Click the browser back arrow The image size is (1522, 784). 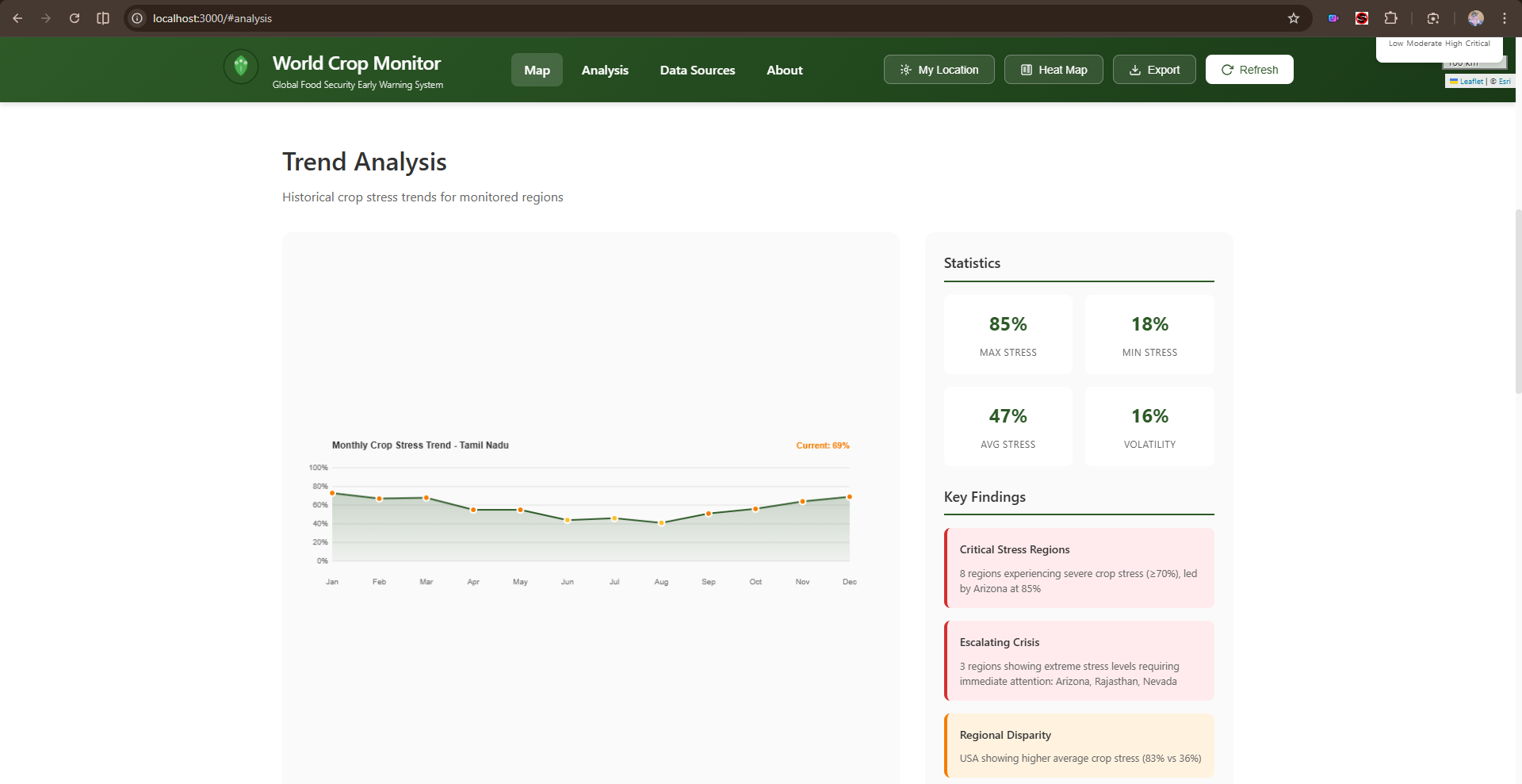tap(17, 18)
